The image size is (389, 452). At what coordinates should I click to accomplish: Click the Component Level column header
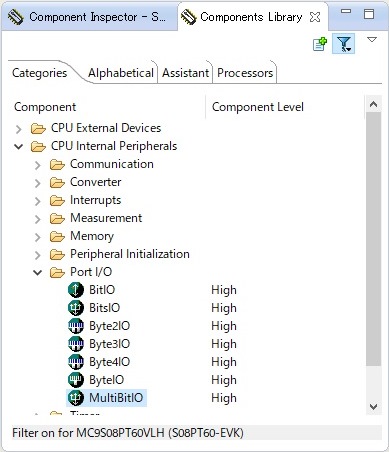[x=258, y=107]
